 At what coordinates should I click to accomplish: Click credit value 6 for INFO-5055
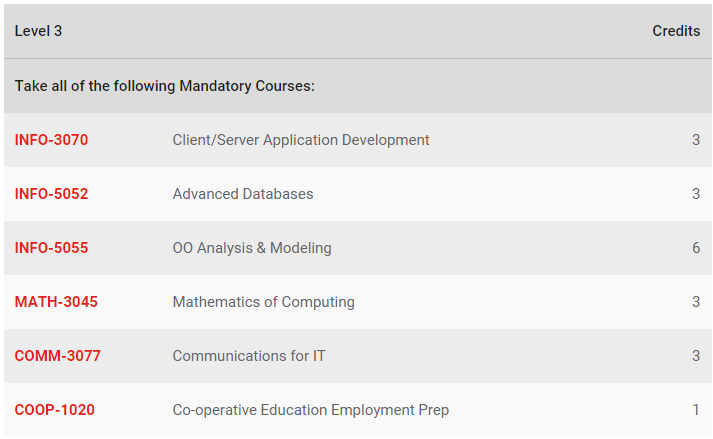(696, 248)
